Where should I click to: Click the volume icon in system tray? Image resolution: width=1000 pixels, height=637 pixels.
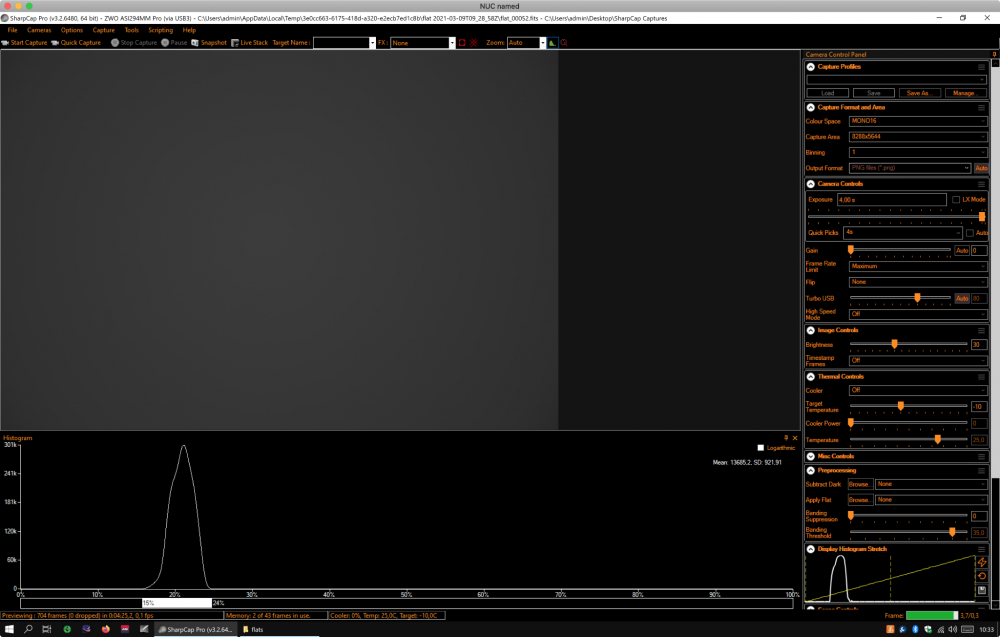click(x=952, y=629)
